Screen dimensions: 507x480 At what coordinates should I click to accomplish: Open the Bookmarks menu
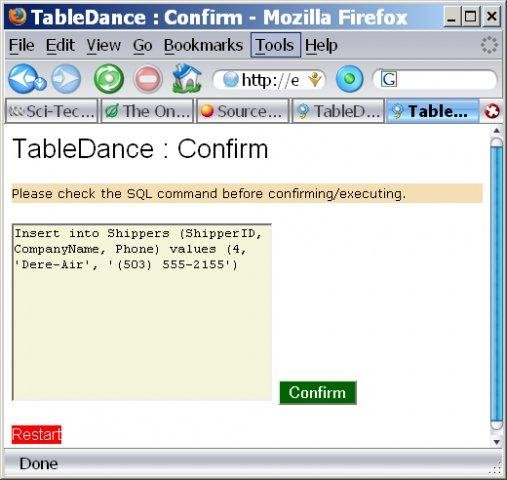coord(203,45)
